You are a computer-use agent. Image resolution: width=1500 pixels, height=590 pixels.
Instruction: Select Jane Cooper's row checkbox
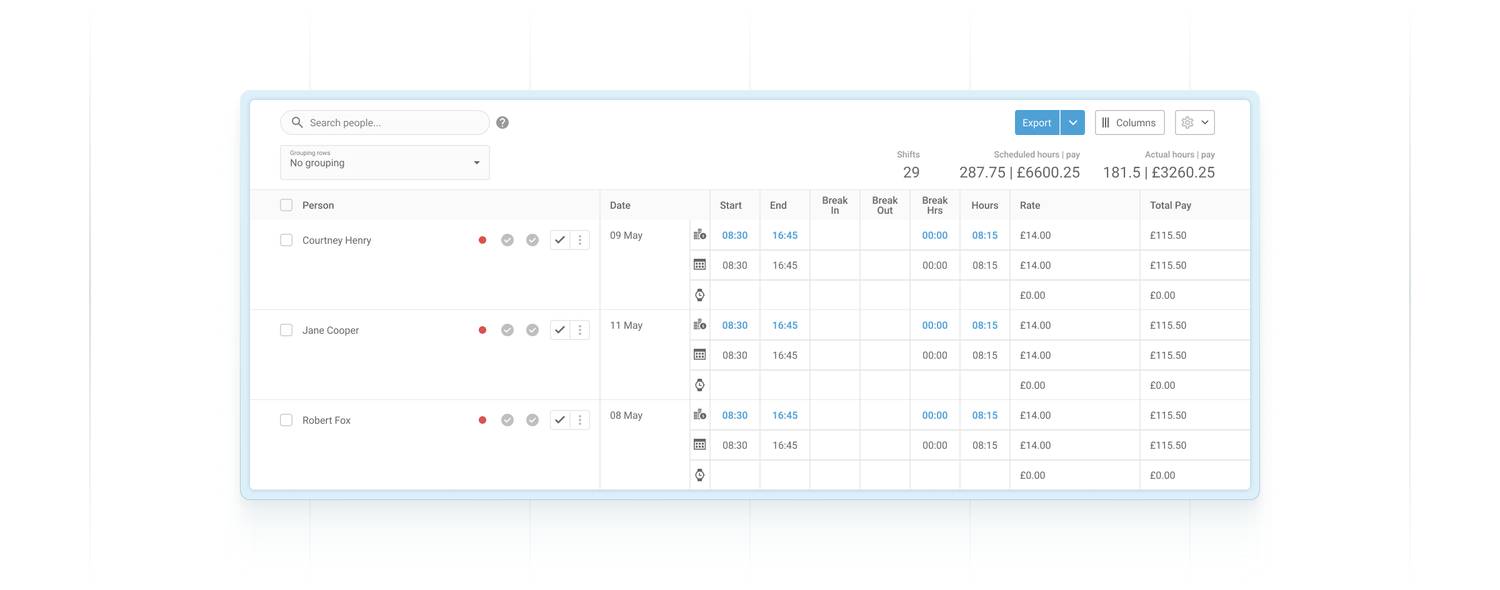286,329
